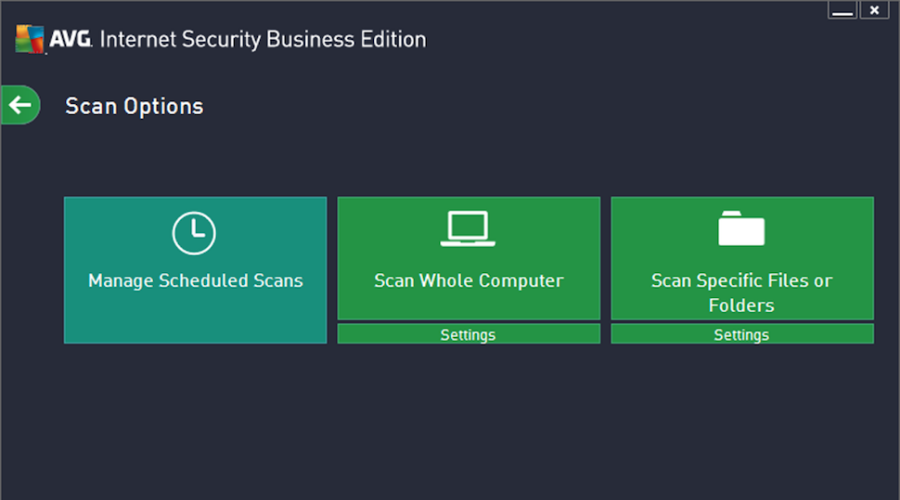900x500 pixels.
Task: Go back using the green arrow button
Action: coord(21,105)
